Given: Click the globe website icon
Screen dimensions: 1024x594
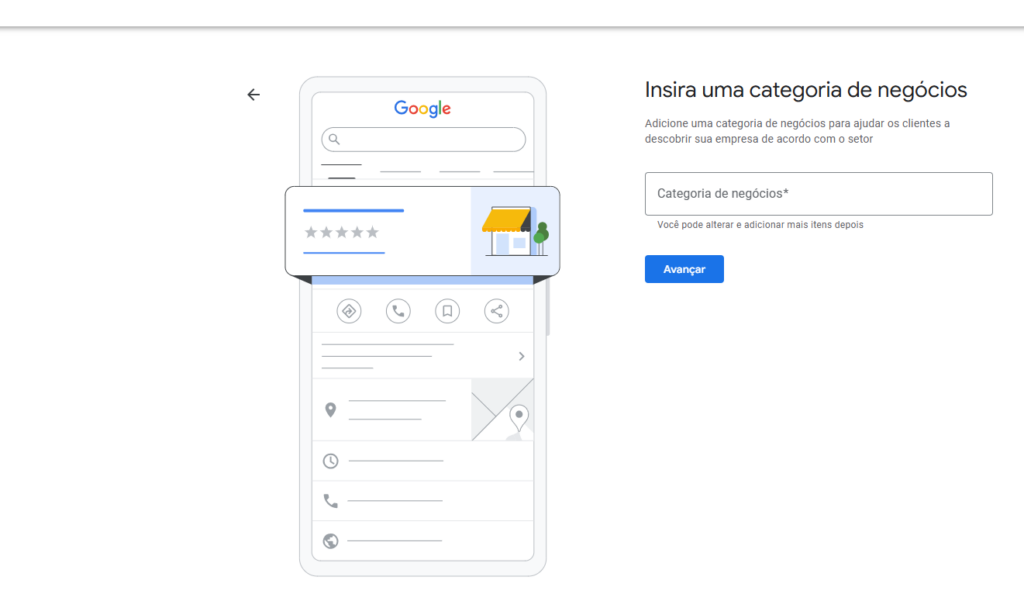Looking at the screenshot, I should click(x=331, y=541).
